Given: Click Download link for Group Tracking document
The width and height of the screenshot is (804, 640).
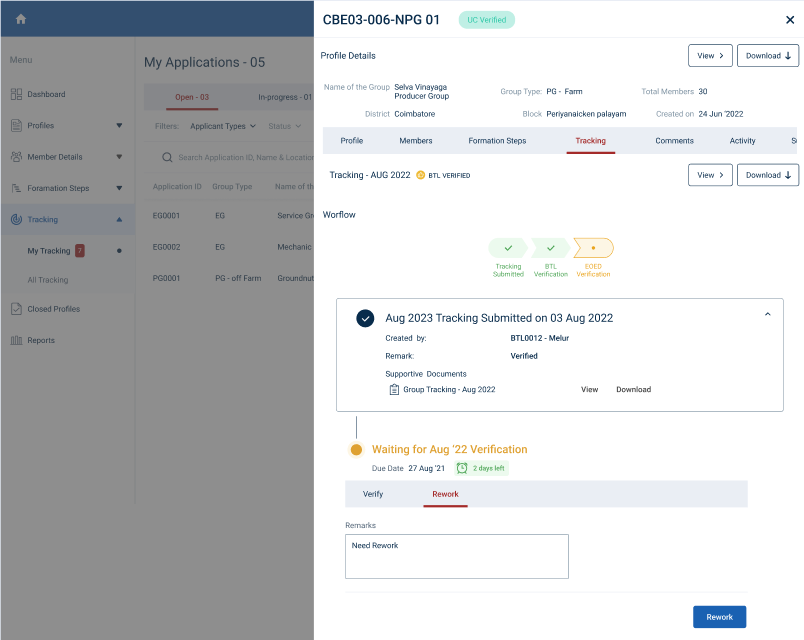Looking at the screenshot, I should click(633, 389).
